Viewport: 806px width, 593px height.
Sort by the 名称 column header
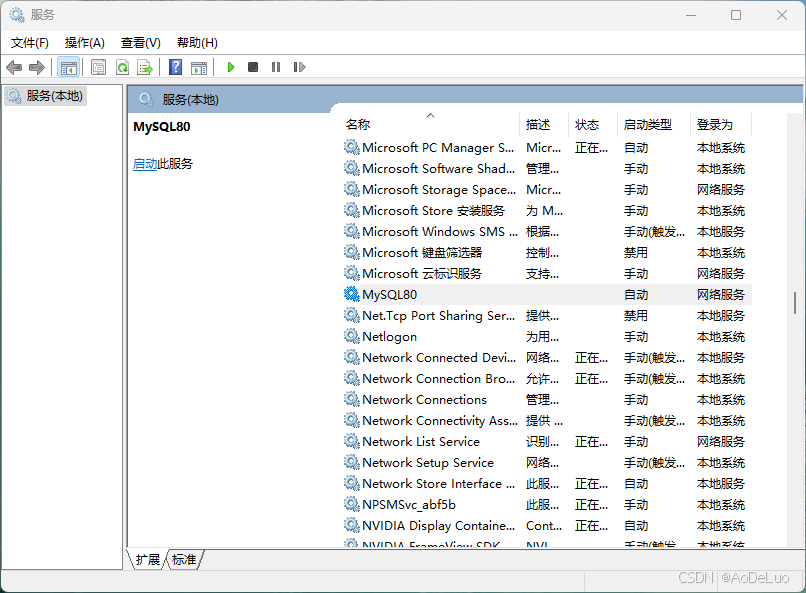[x=431, y=124]
